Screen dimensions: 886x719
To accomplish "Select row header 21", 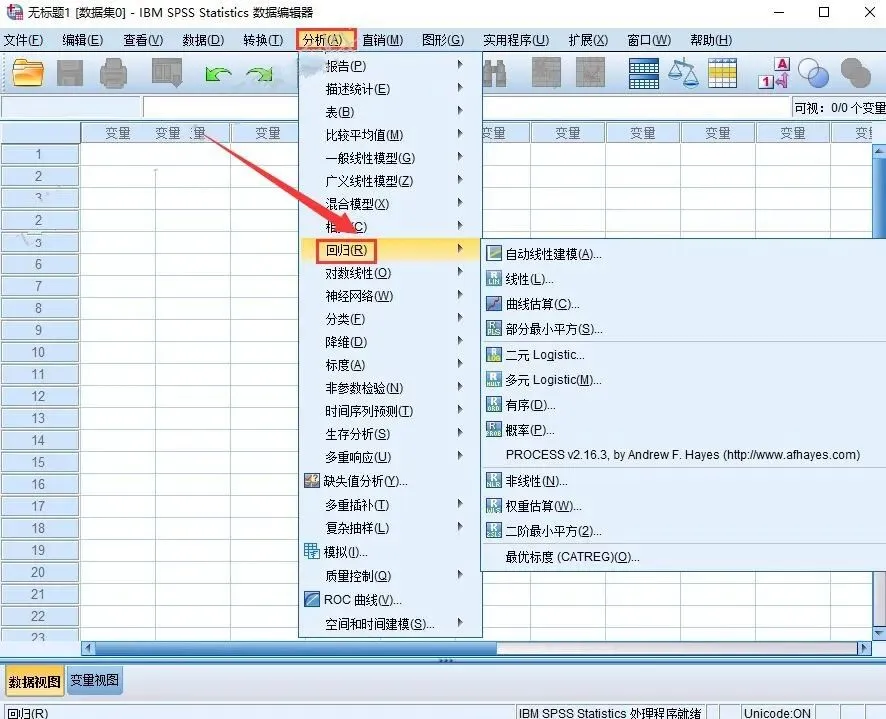I will click(39, 594).
